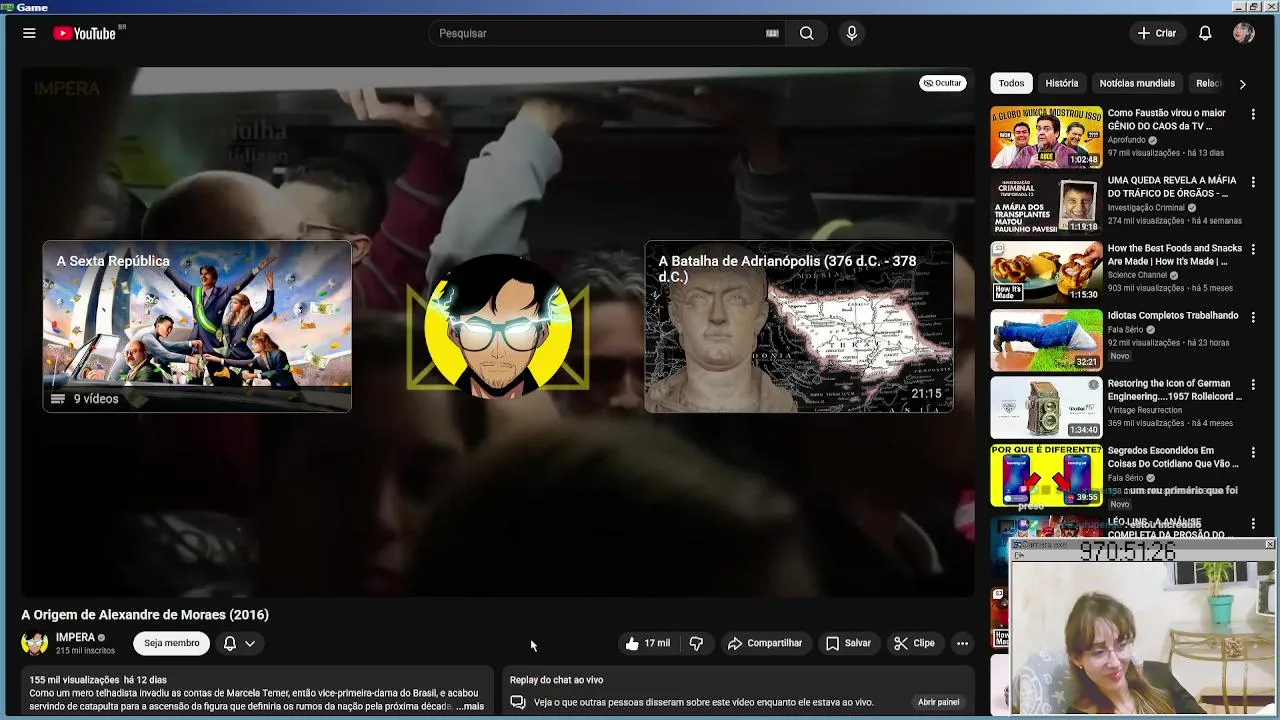Close the webcam overlay window
This screenshot has width=1280, height=720.
point(1270,544)
